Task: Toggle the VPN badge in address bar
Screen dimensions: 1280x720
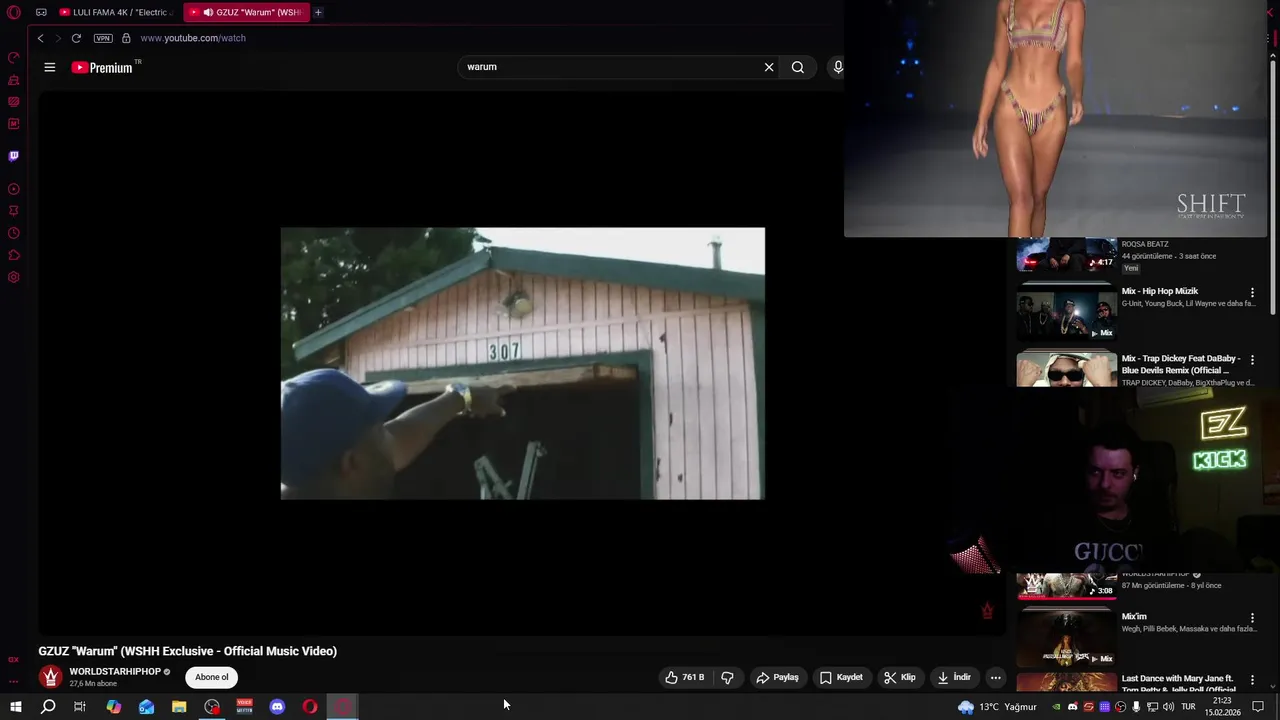Action: pyautogui.click(x=103, y=38)
